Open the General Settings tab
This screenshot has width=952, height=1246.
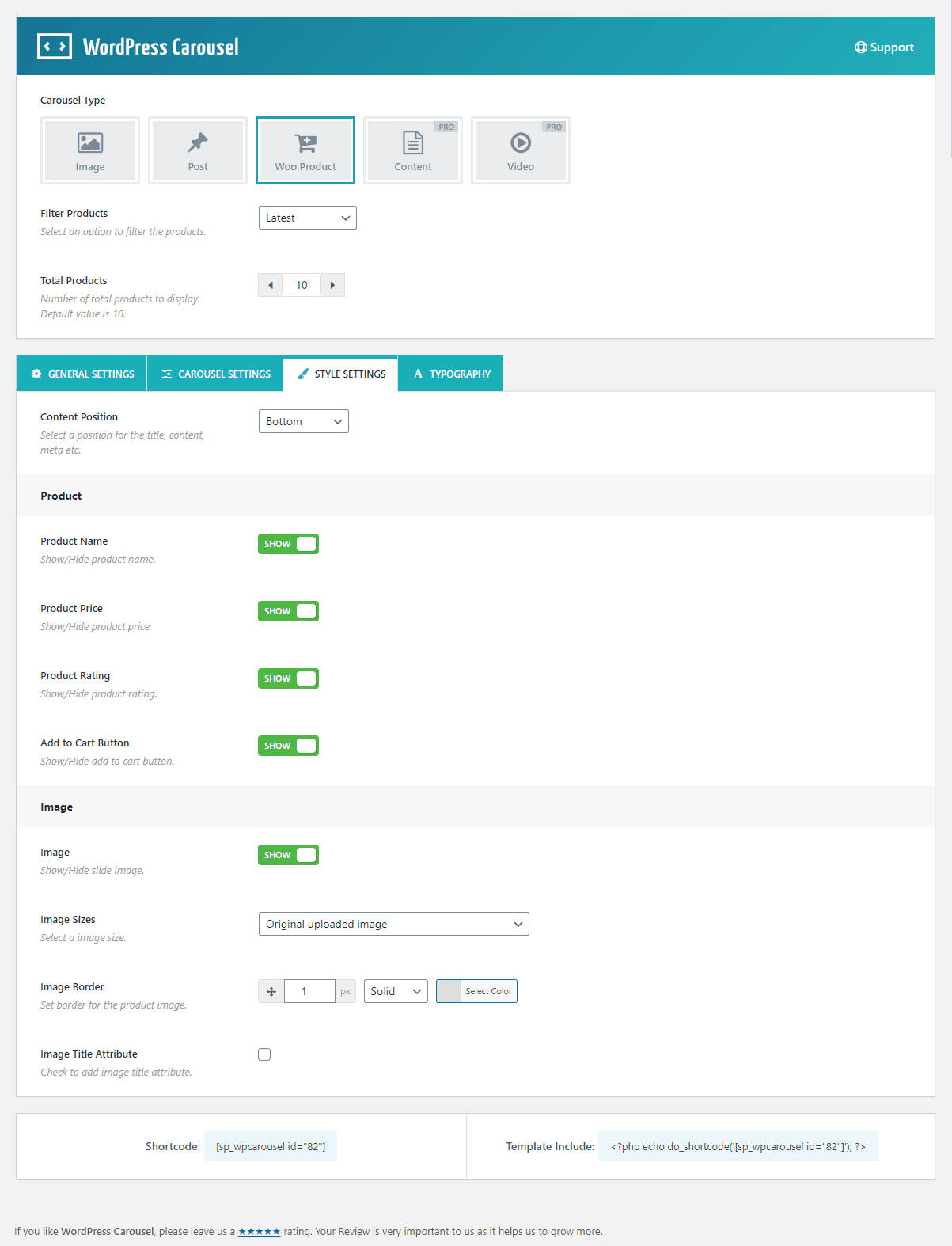click(x=82, y=374)
